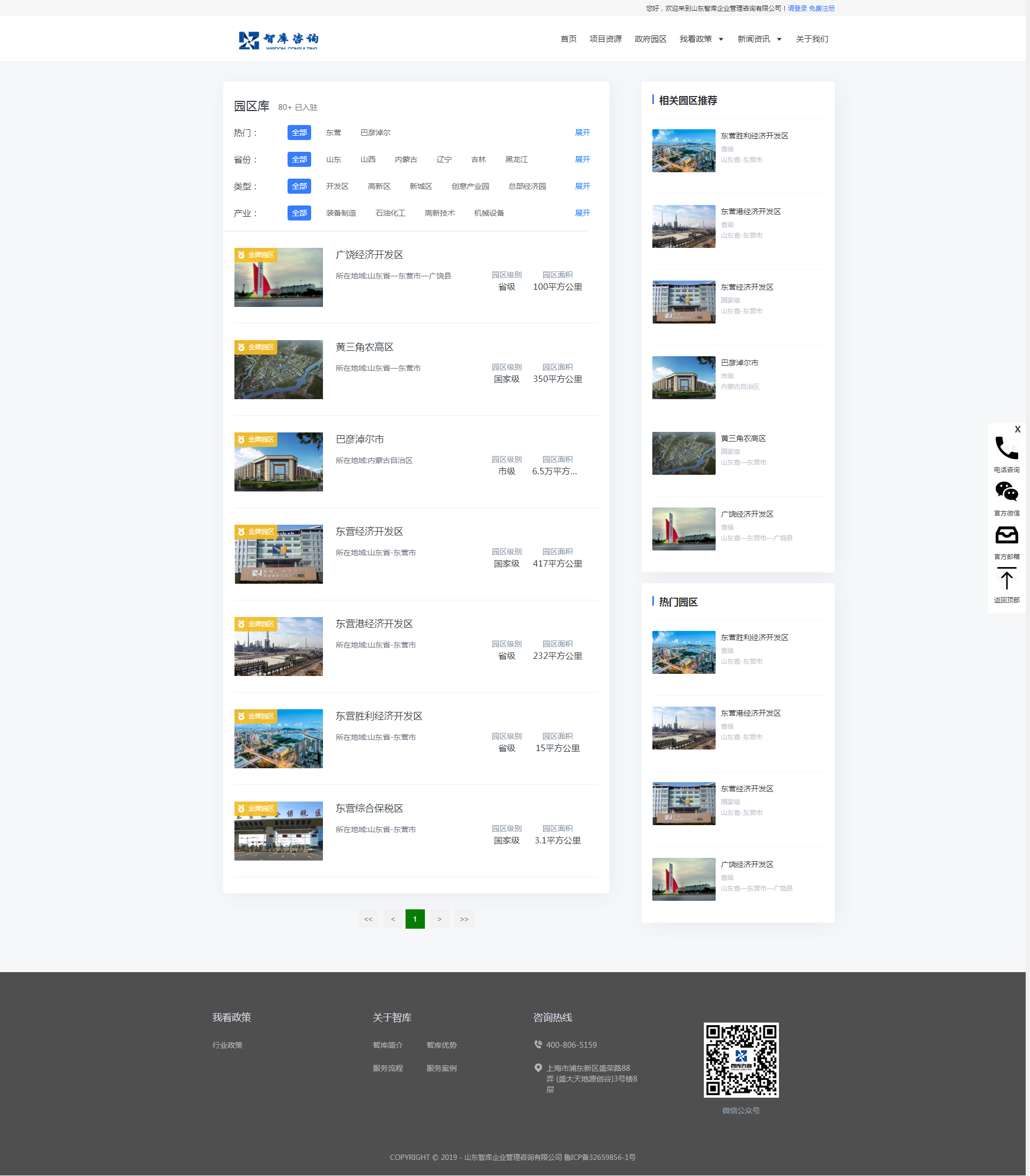The width and height of the screenshot is (1030, 1176).
Task: Click the 黄三角农高区 list thumbnail
Action: coord(278,370)
